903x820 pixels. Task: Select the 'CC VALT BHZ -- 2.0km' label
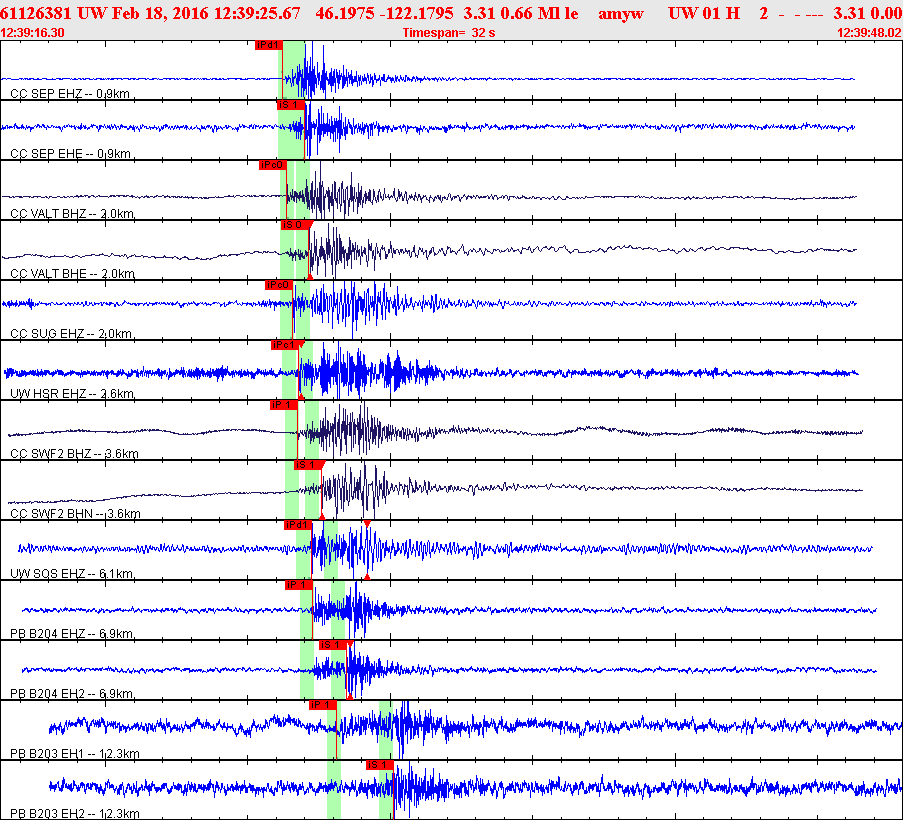click(x=72, y=214)
